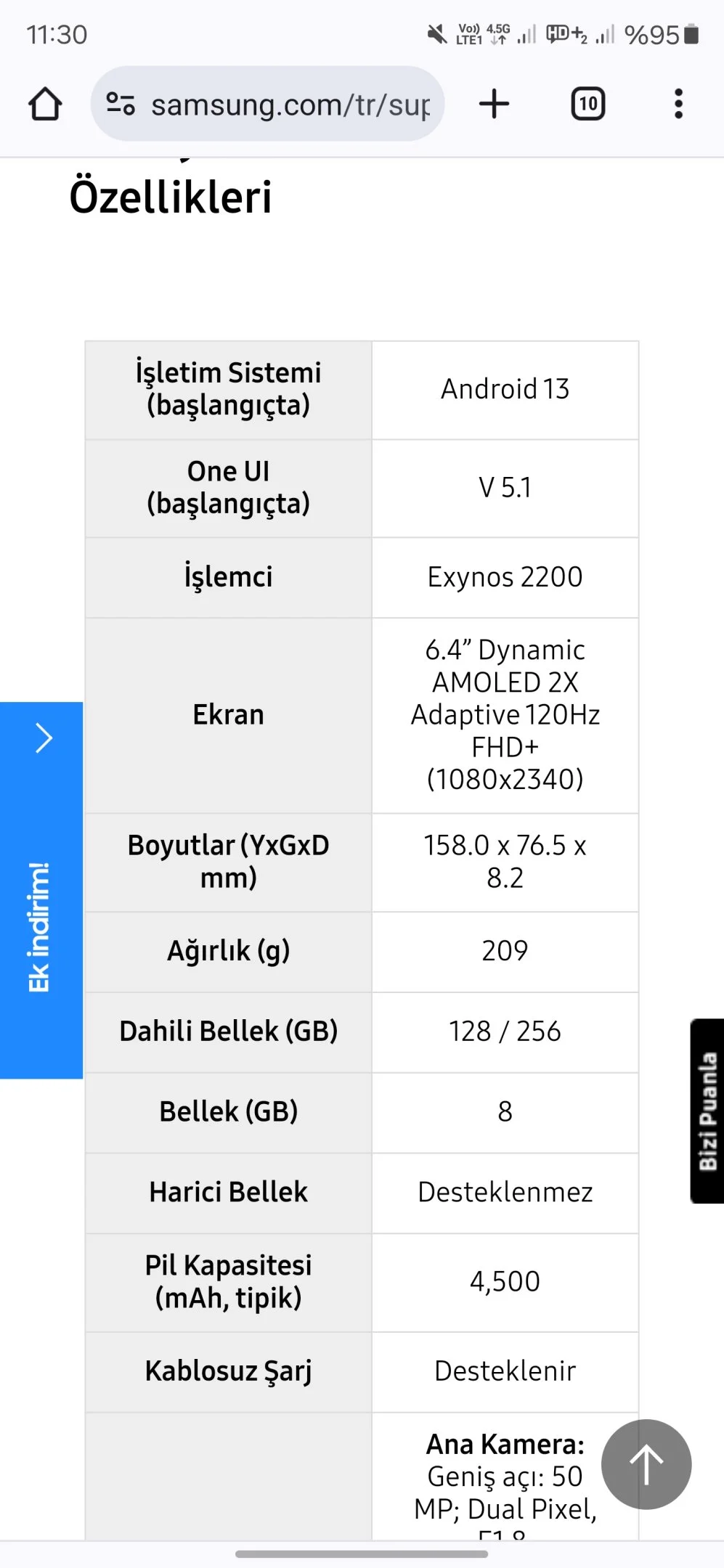Select the Android 13 cell
Screen dimensions: 724x1568
[x=505, y=390]
